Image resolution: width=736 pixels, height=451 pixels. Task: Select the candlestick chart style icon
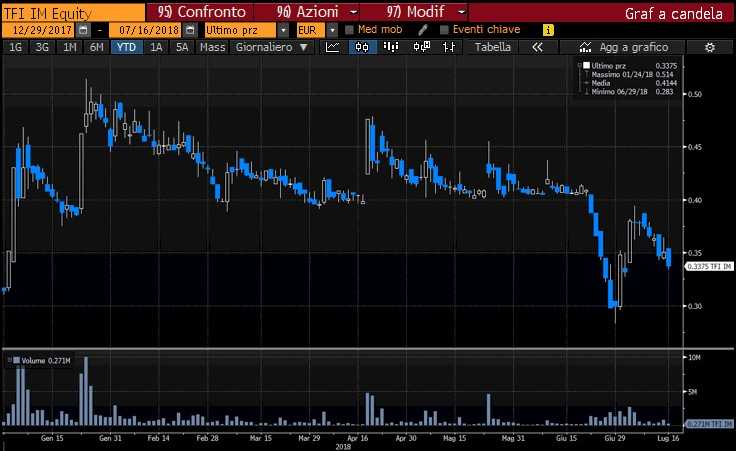point(363,47)
